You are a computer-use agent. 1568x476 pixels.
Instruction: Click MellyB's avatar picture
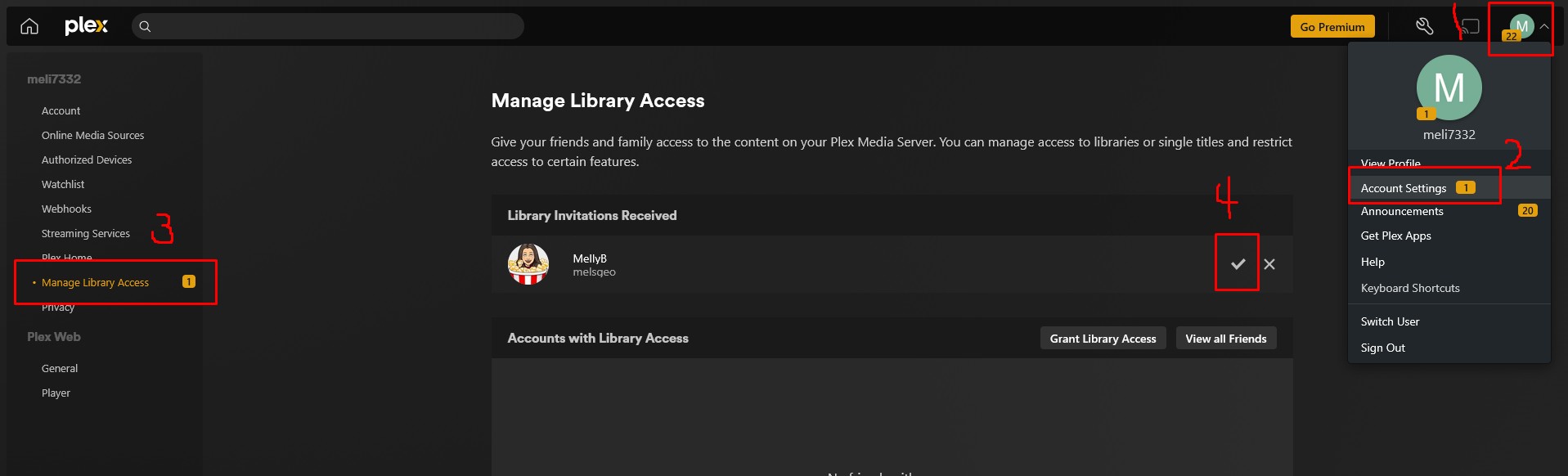528,264
